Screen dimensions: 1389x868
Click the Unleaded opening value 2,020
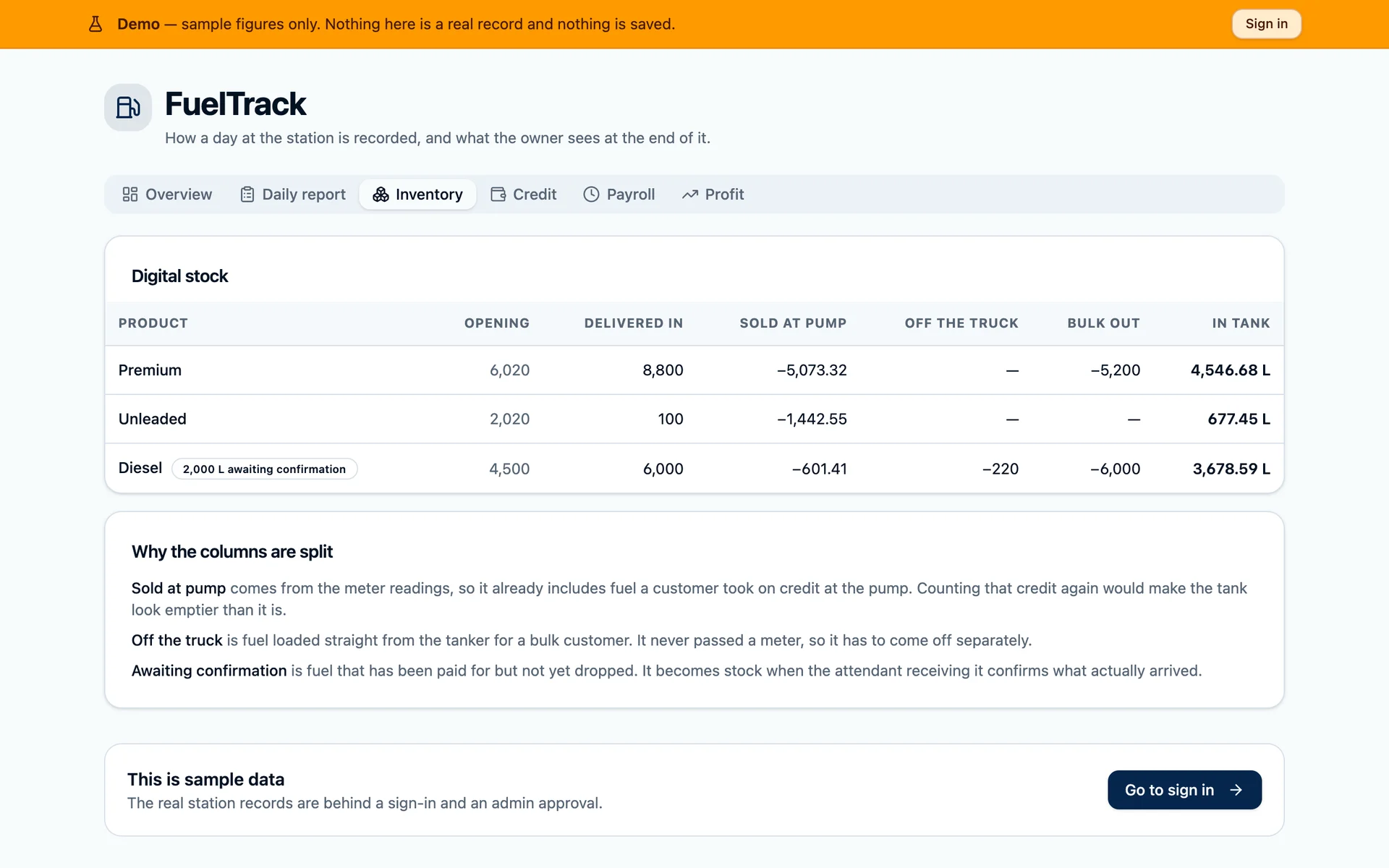510,419
